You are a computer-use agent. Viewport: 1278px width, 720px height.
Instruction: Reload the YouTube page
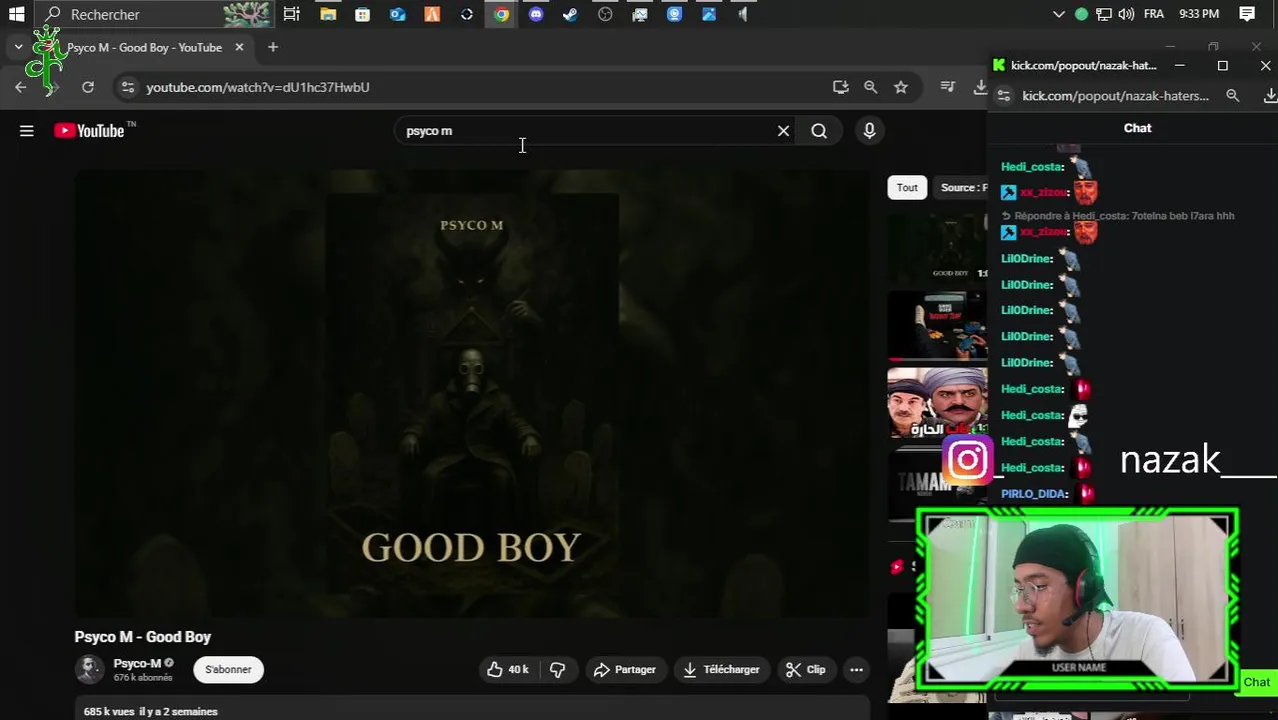click(x=88, y=87)
